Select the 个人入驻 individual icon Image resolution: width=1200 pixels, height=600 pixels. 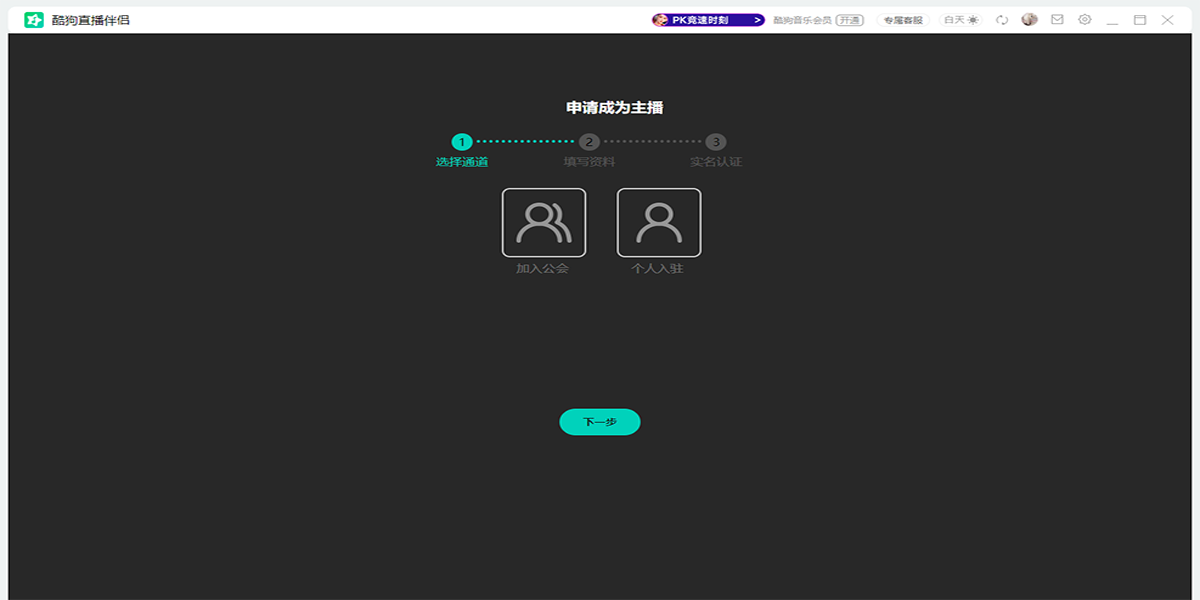coord(659,223)
